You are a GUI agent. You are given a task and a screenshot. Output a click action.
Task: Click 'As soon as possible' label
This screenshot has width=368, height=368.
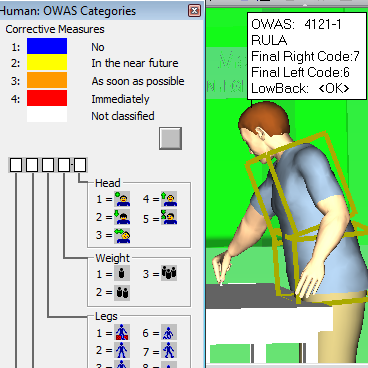(x=138, y=81)
